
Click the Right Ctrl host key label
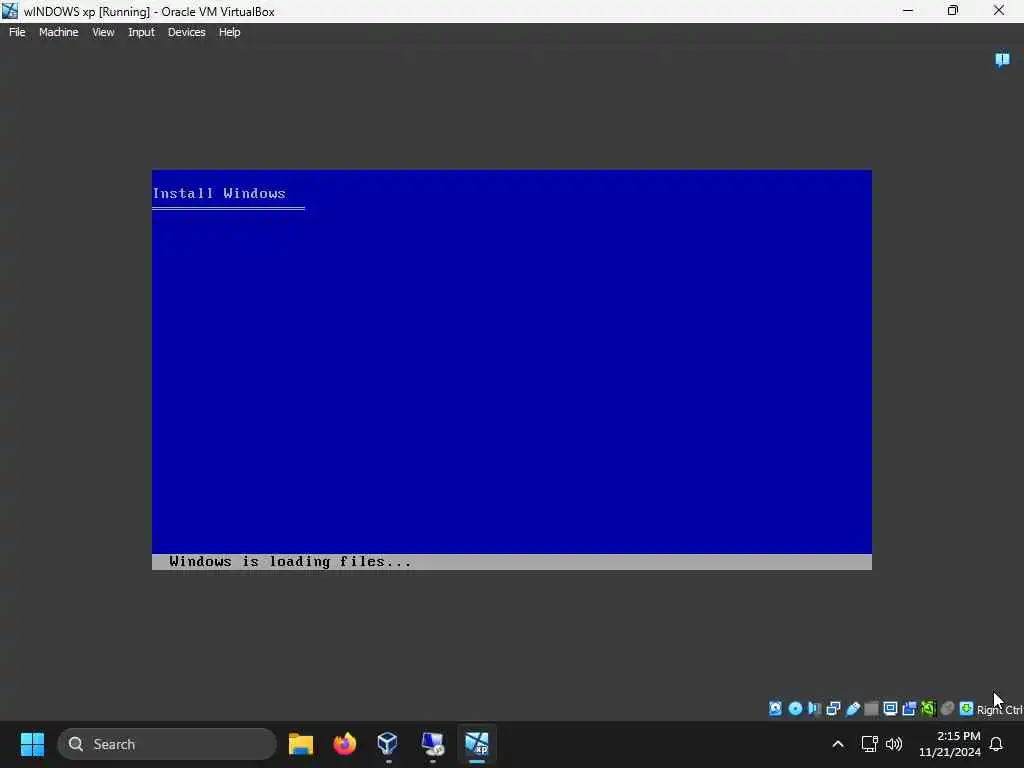coord(1000,710)
